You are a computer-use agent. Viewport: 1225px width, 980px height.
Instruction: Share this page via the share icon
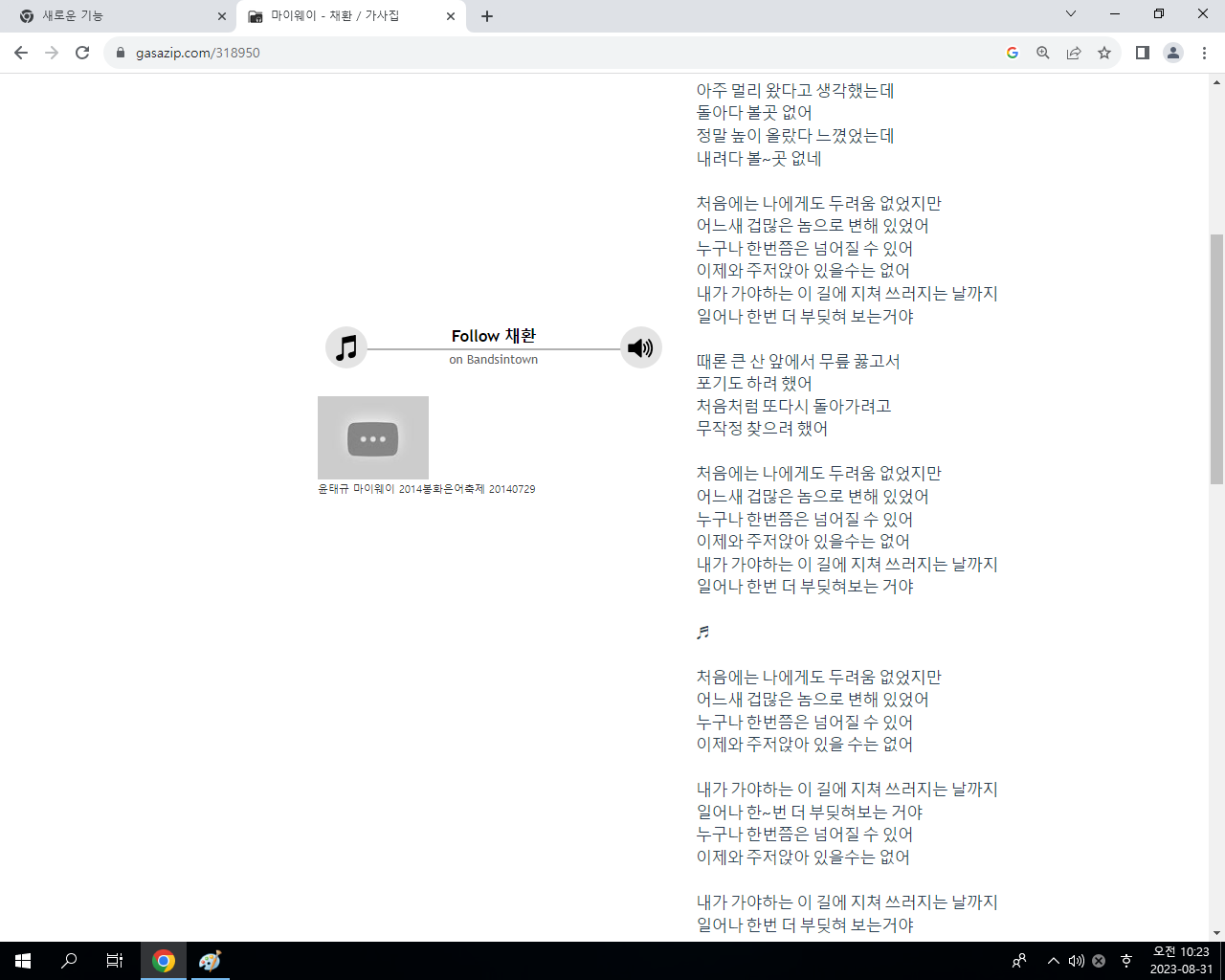(1074, 53)
